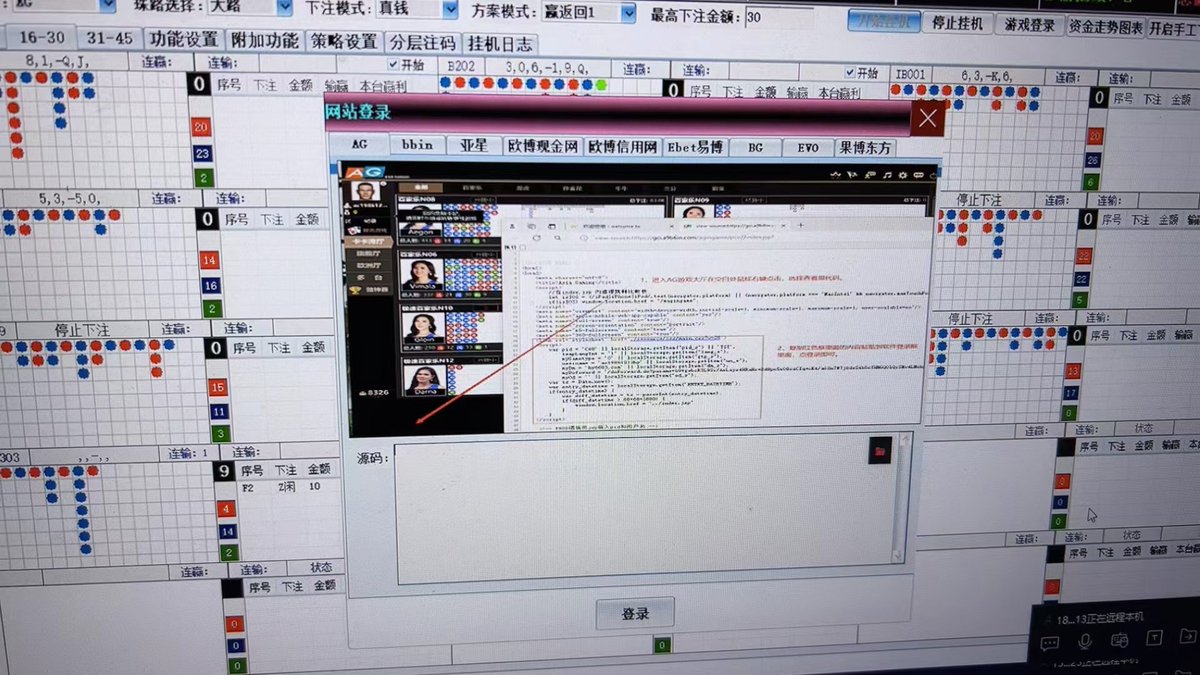Image resolution: width=1200 pixels, height=675 pixels.
Task: Open the 策略设置 tab
Action: coord(344,42)
